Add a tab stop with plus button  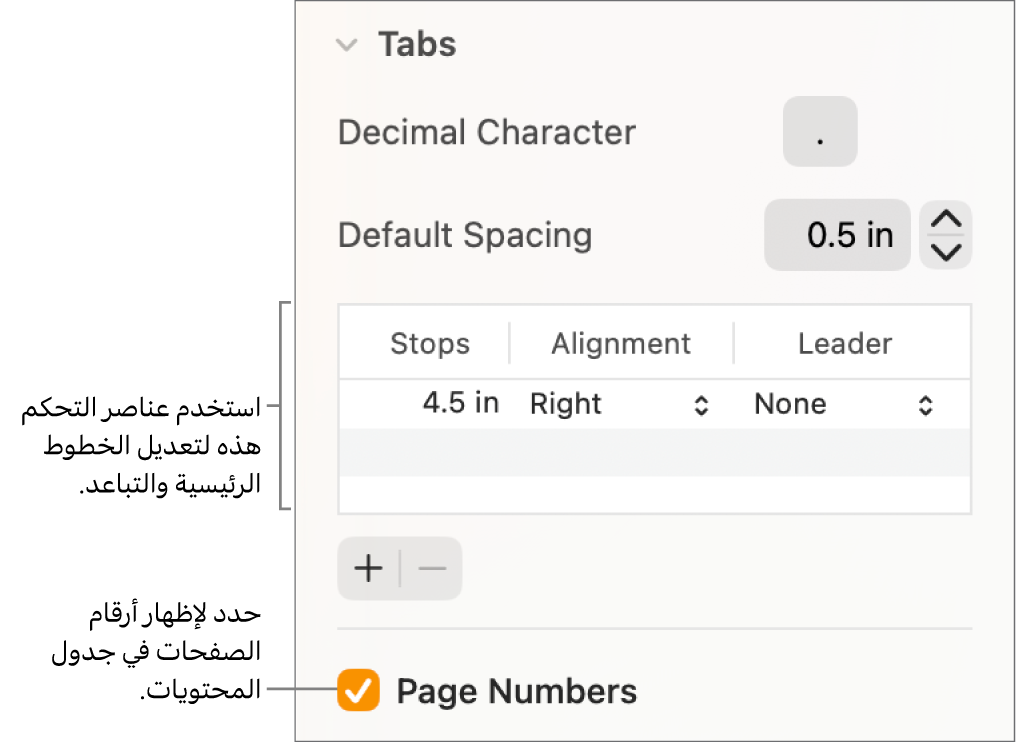[369, 569]
